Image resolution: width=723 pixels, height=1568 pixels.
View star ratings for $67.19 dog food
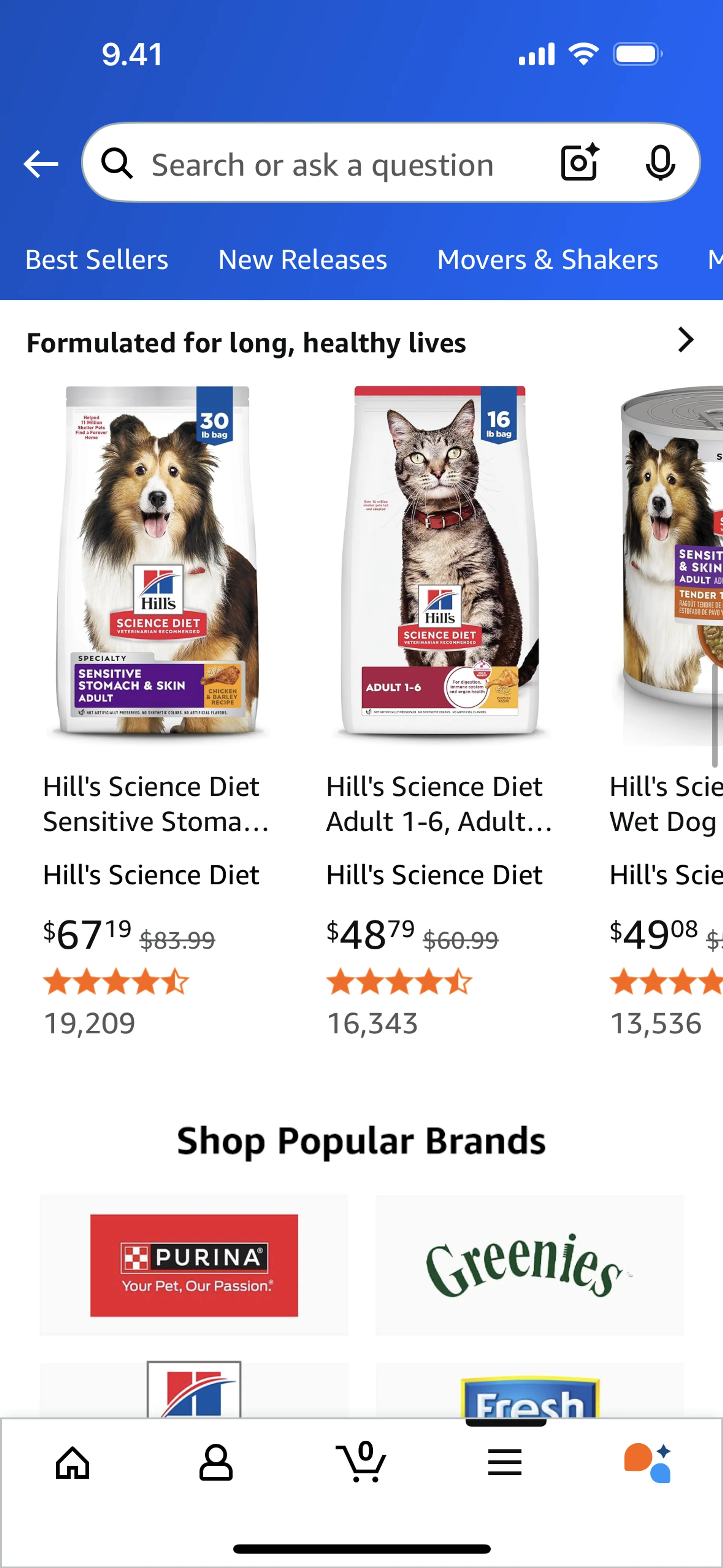coord(116,982)
